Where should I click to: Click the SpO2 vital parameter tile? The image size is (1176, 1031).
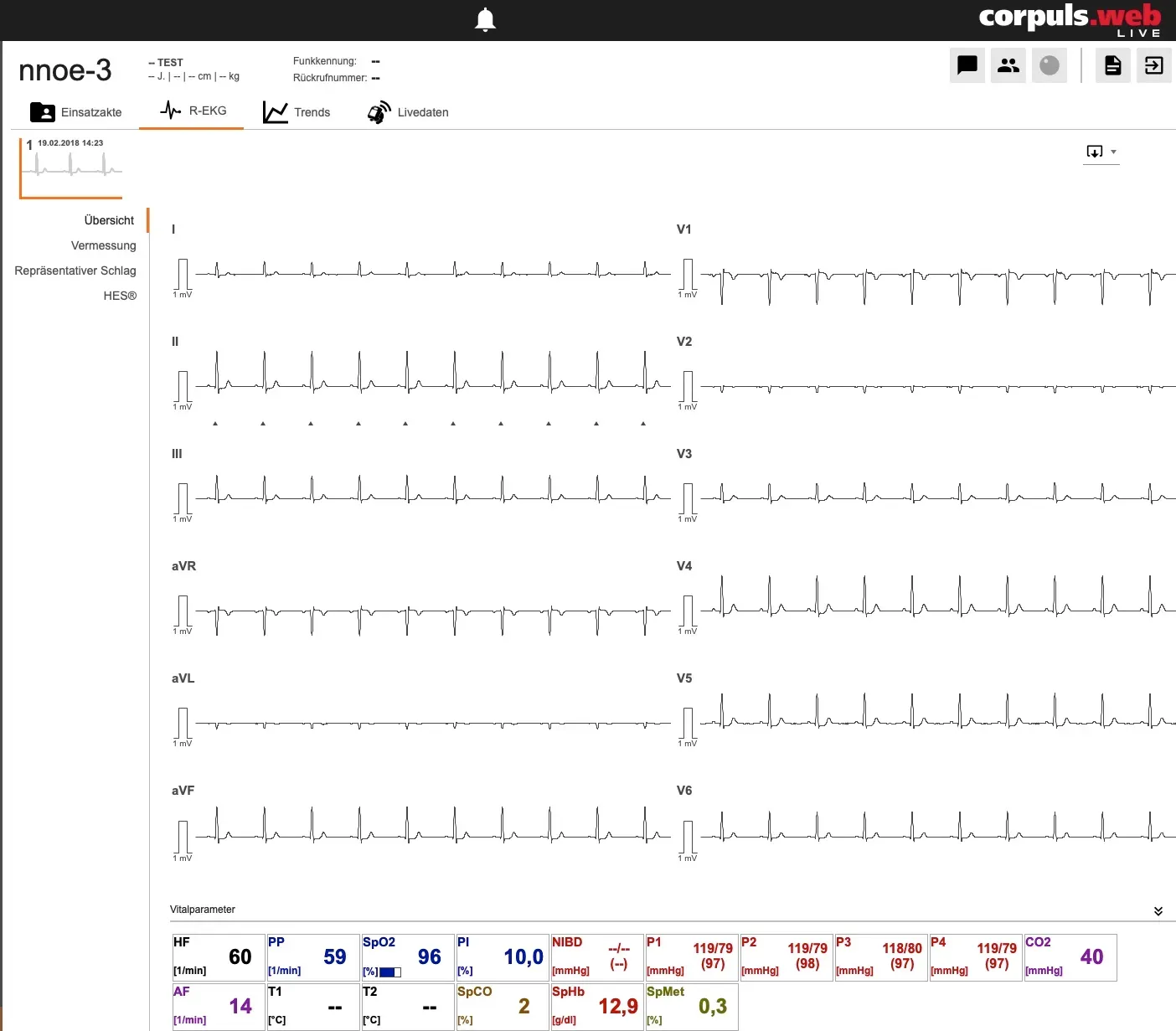coord(407,957)
